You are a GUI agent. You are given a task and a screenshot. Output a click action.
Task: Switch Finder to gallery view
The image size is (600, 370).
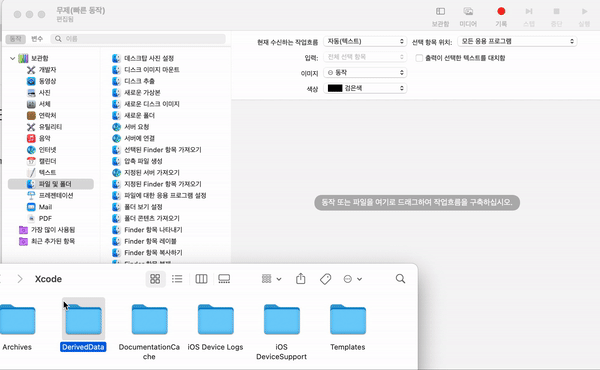(224, 279)
